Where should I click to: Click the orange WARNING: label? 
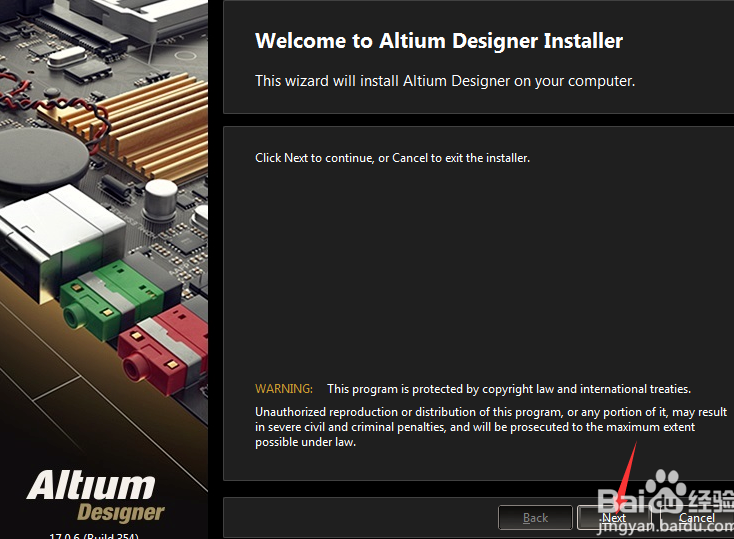coord(284,389)
